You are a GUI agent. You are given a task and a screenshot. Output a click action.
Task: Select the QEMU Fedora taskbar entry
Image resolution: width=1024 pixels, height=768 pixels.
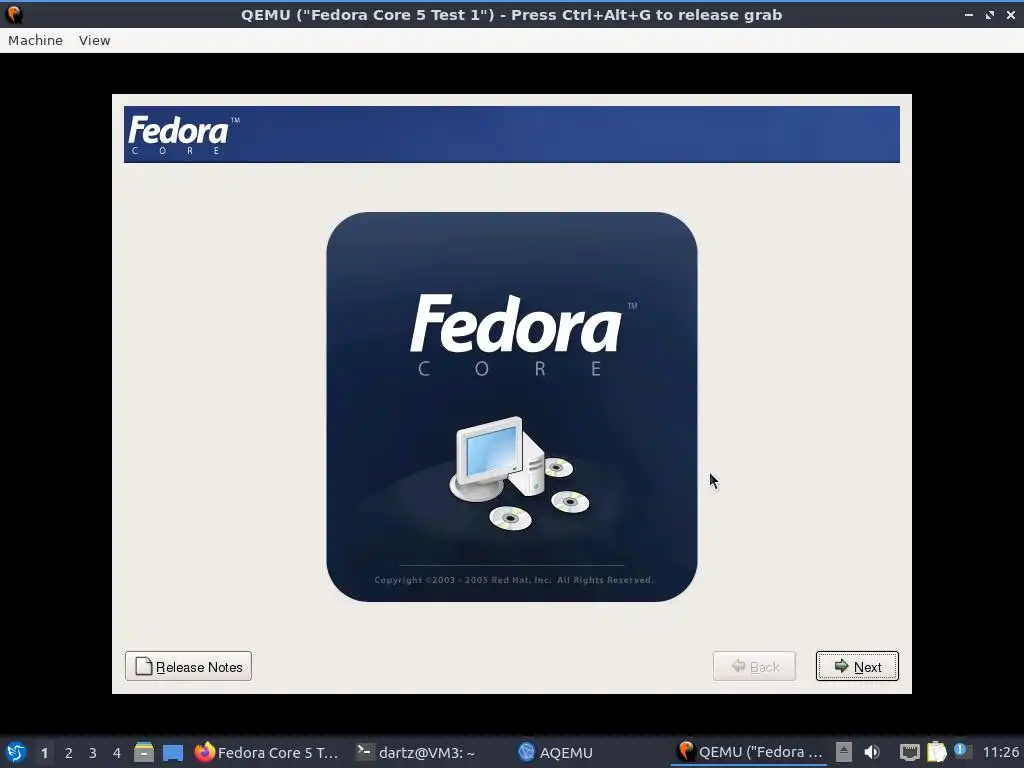click(x=750, y=752)
